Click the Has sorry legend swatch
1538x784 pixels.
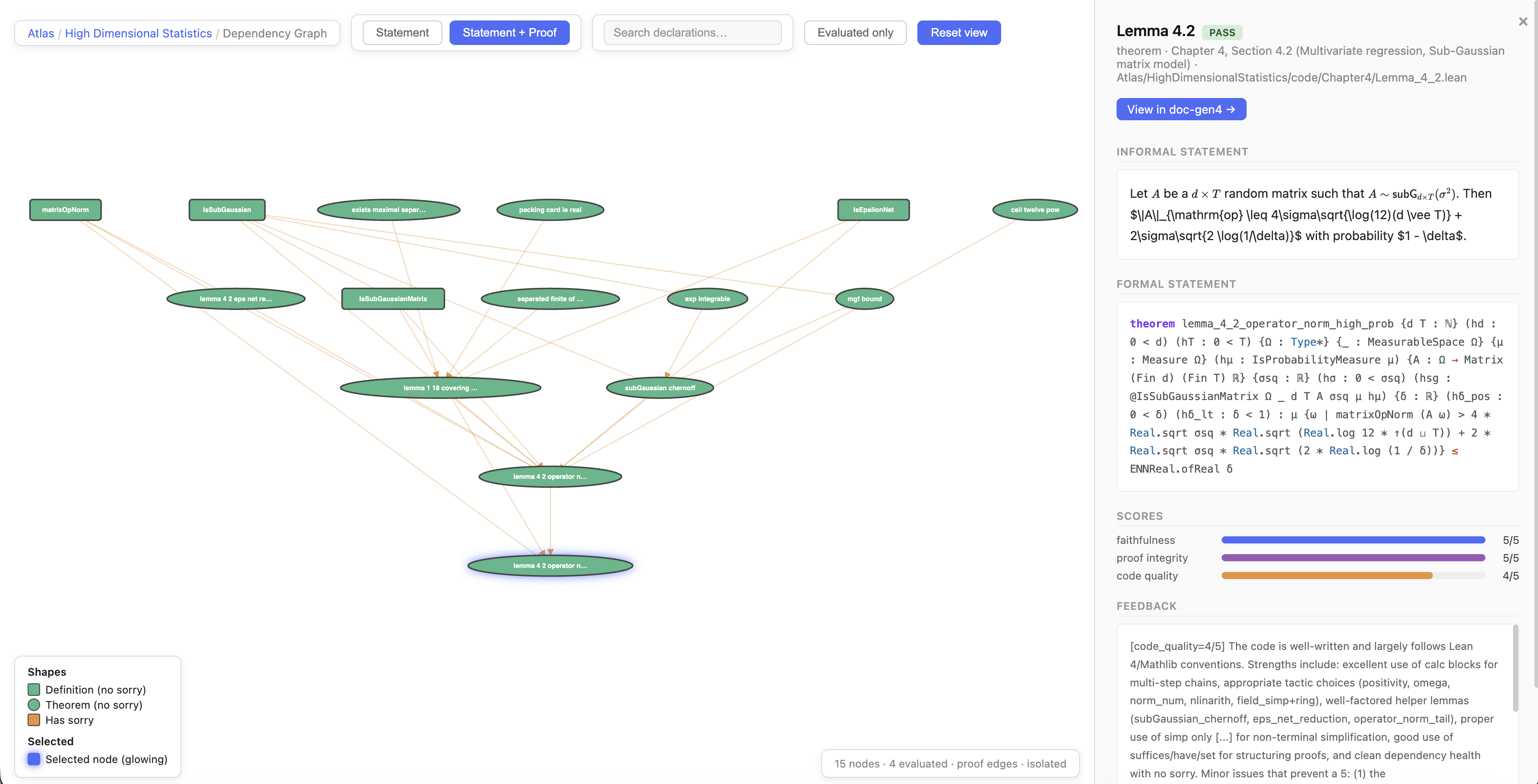pyautogui.click(x=34, y=720)
